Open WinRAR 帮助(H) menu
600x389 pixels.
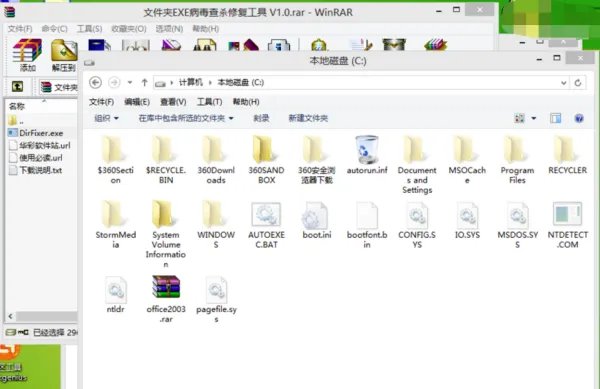coord(205,29)
